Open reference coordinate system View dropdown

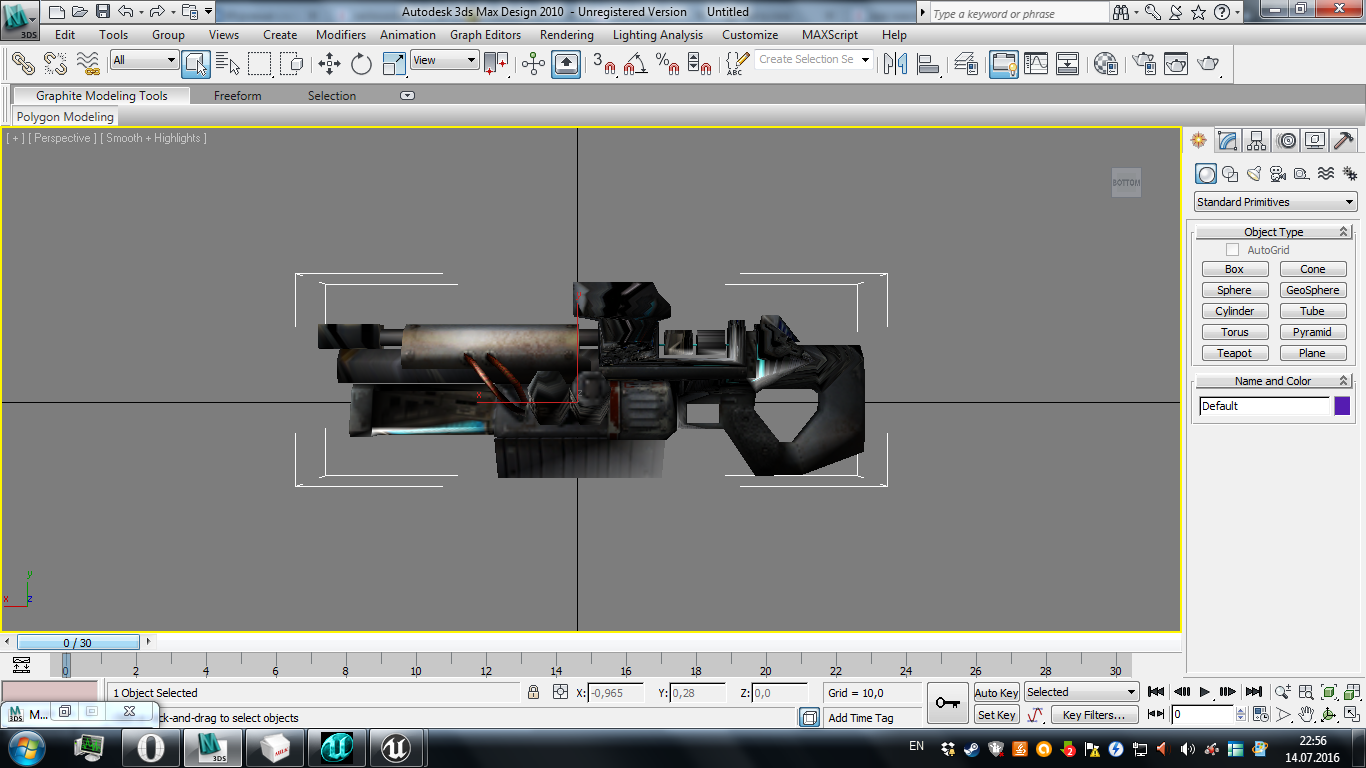pyautogui.click(x=444, y=60)
